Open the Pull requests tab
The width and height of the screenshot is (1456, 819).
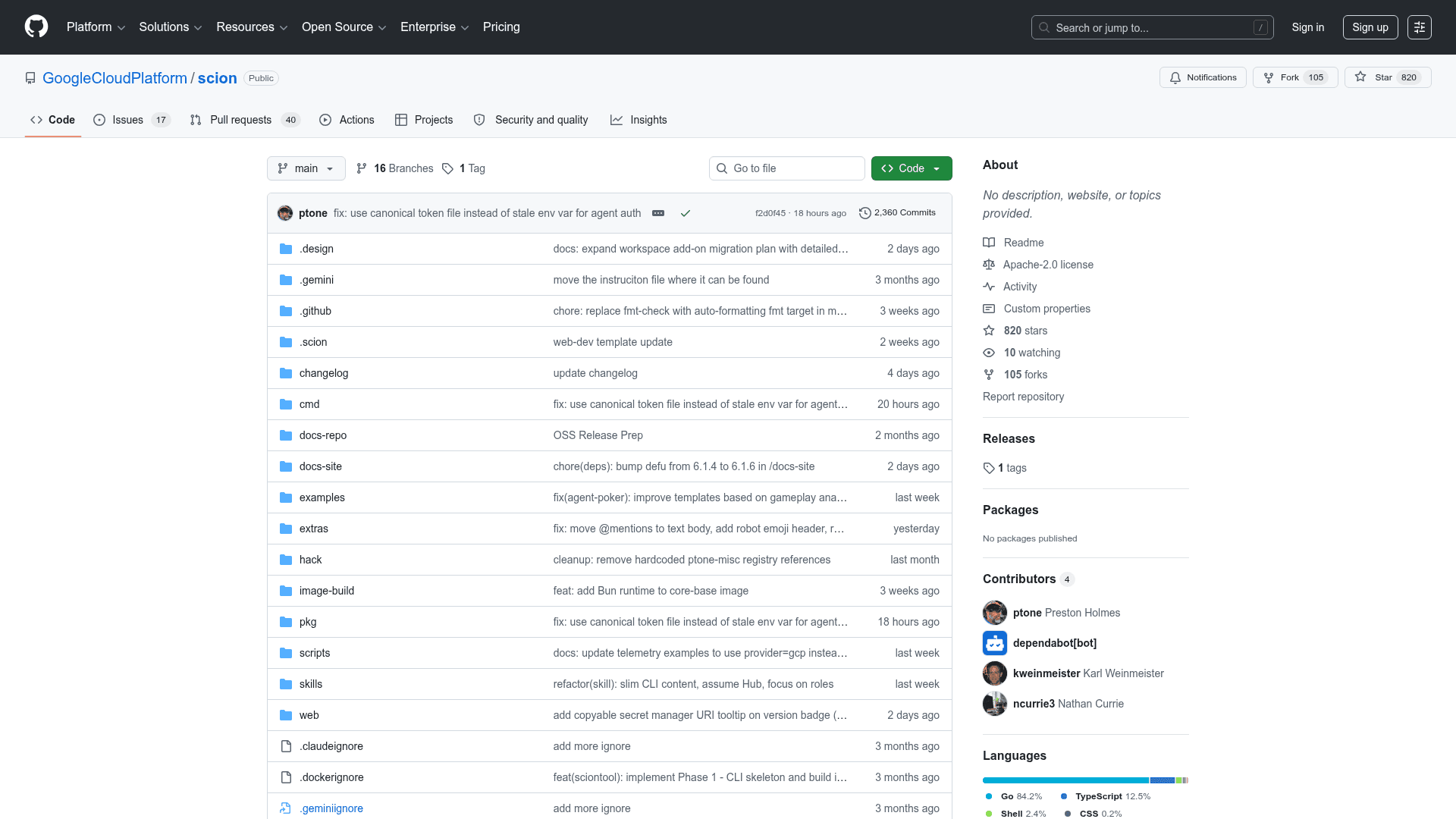click(x=240, y=120)
